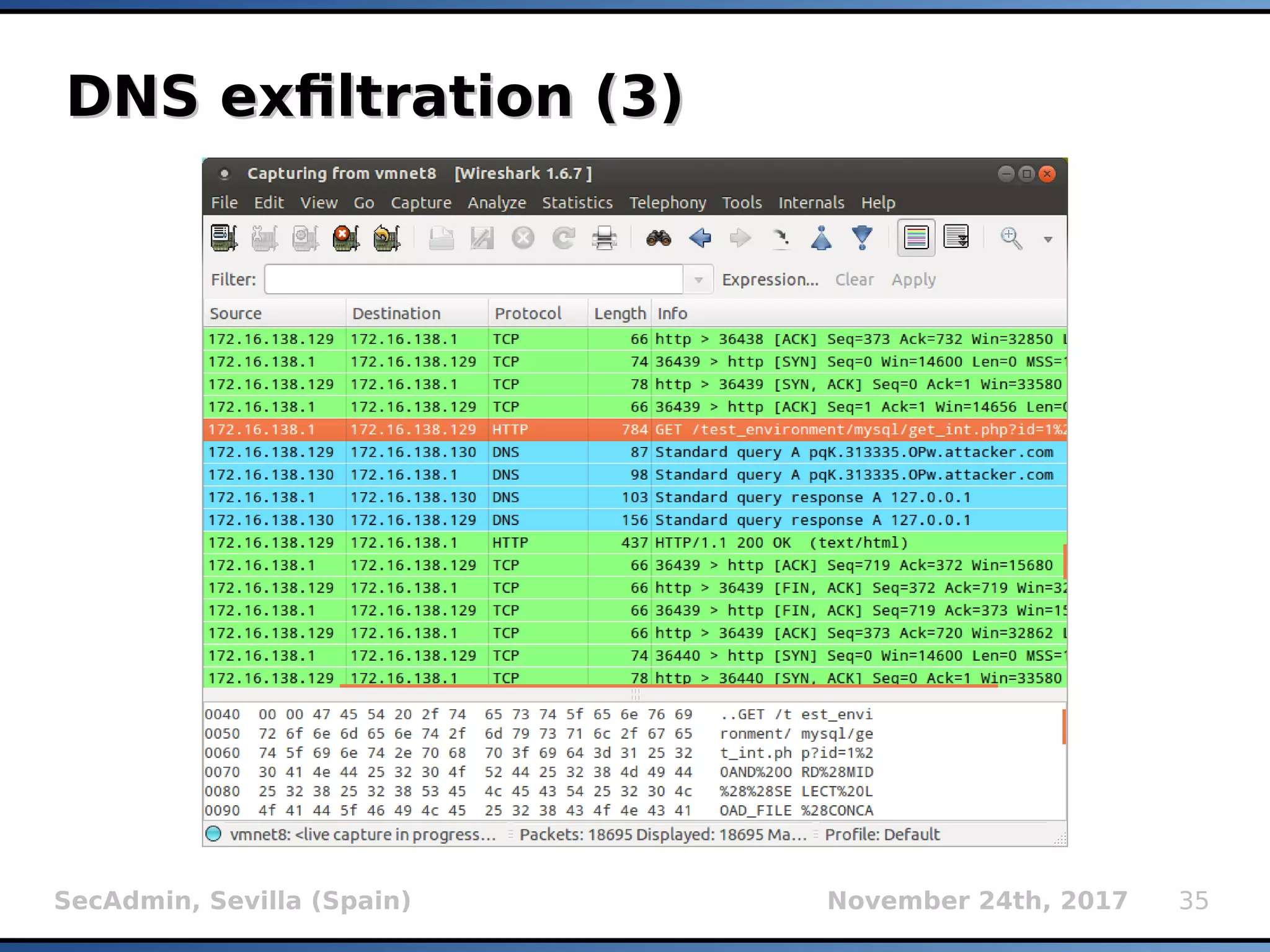Screen dimensions: 1270x952
Task: Click the Profile: Default status entry
Action: [x=882, y=834]
